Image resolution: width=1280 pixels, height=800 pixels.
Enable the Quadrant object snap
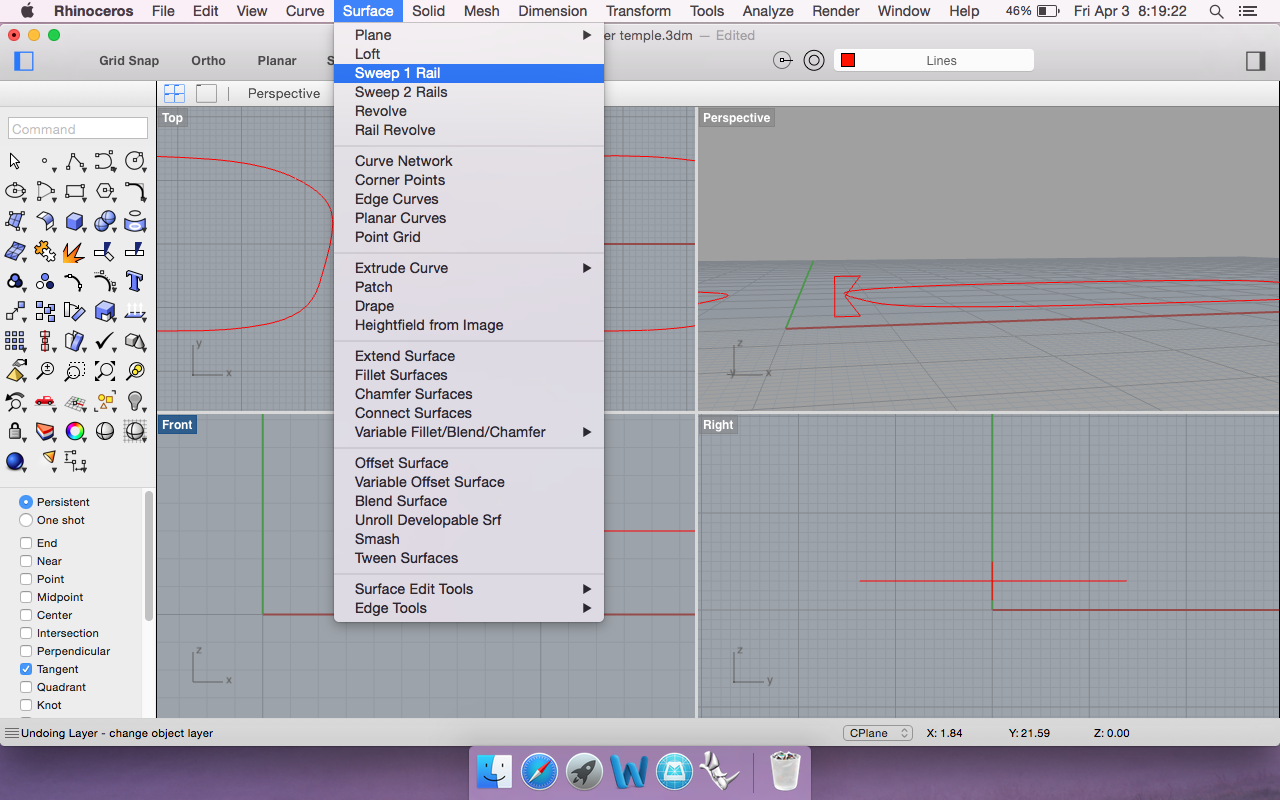point(26,687)
